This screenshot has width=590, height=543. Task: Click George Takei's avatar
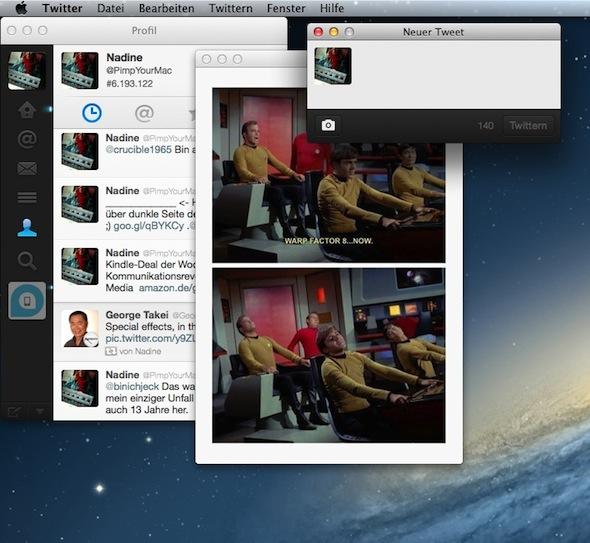coord(80,329)
